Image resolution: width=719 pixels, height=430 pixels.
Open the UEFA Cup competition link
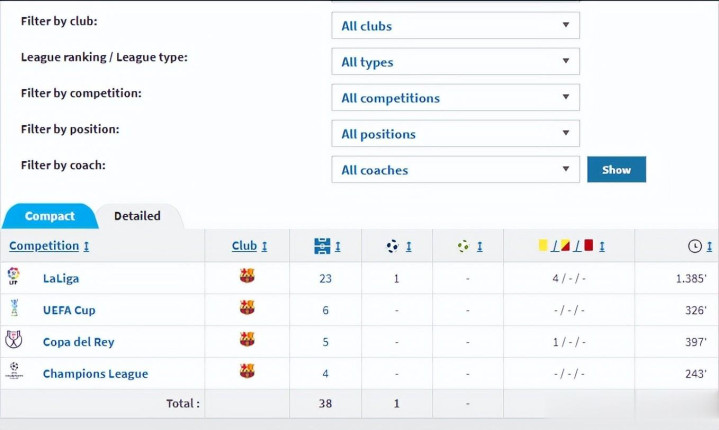(x=69, y=310)
